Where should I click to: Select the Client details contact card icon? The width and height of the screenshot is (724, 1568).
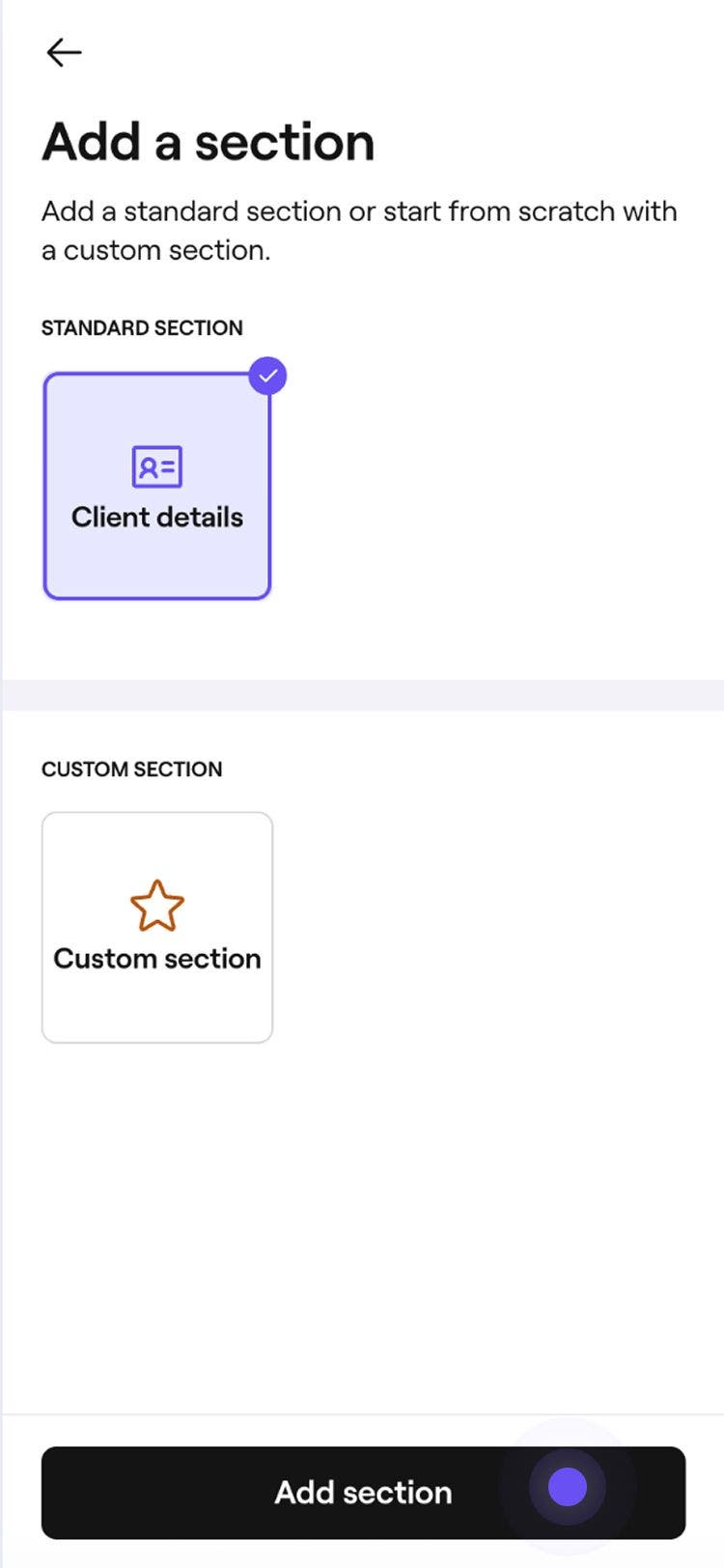[156, 466]
